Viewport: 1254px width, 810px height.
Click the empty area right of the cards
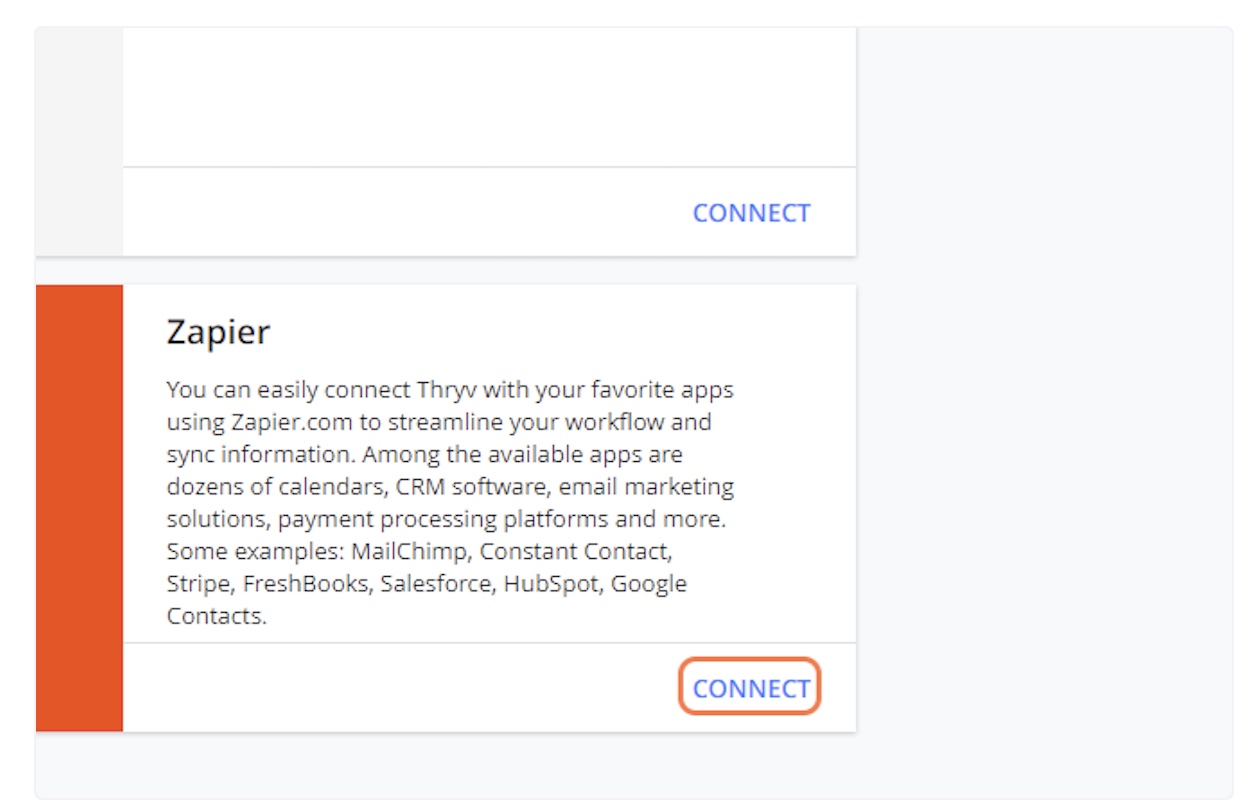click(x=1043, y=400)
